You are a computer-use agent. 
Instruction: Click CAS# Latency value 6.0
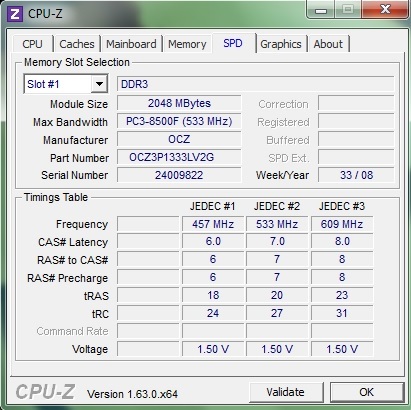coord(213,242)
